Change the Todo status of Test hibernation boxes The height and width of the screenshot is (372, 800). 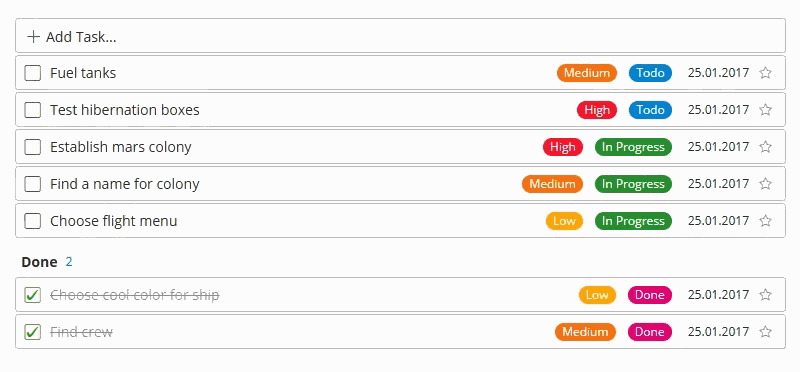click(650, 110)
